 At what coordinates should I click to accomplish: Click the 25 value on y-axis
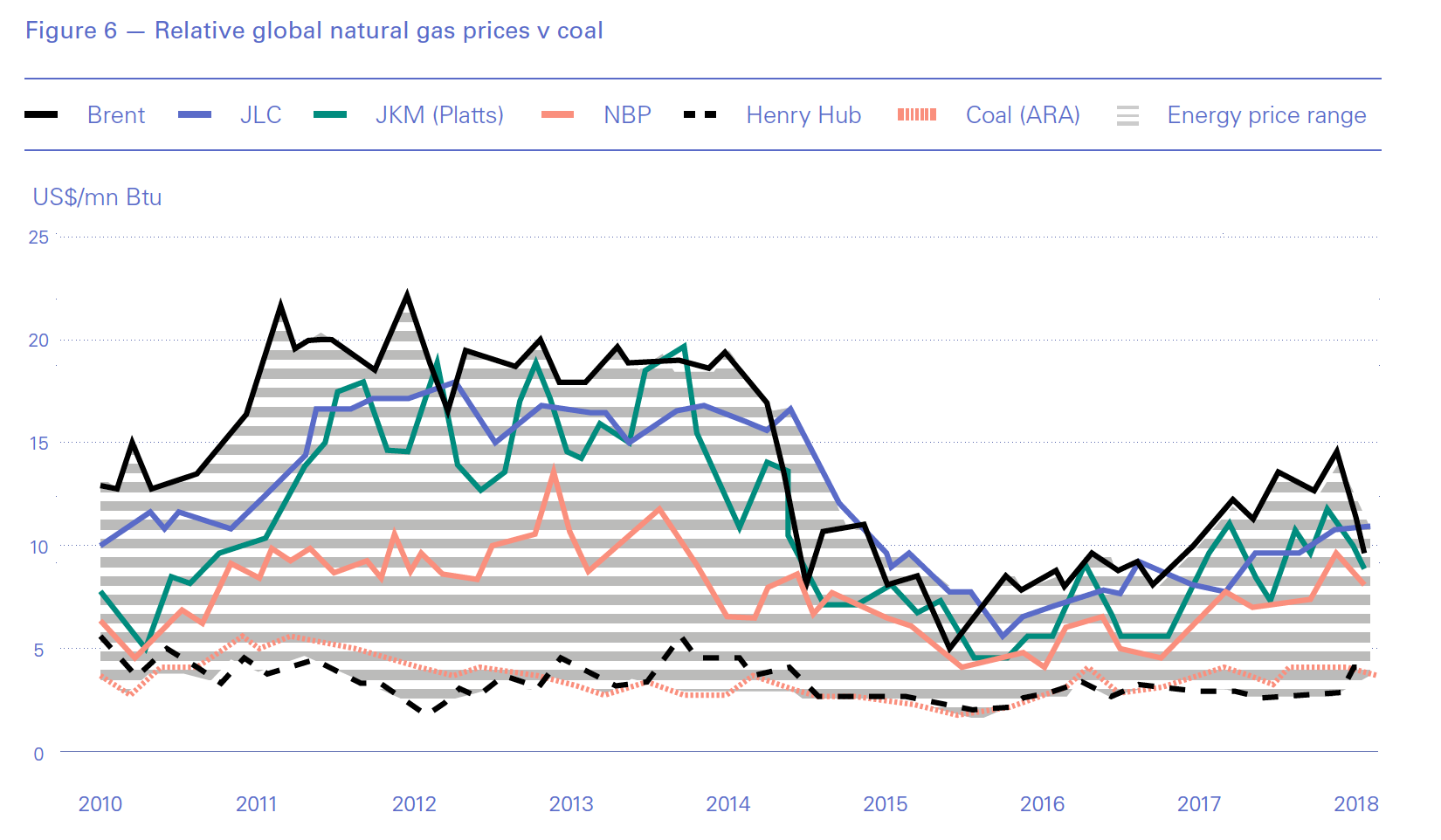click(38, 238)
